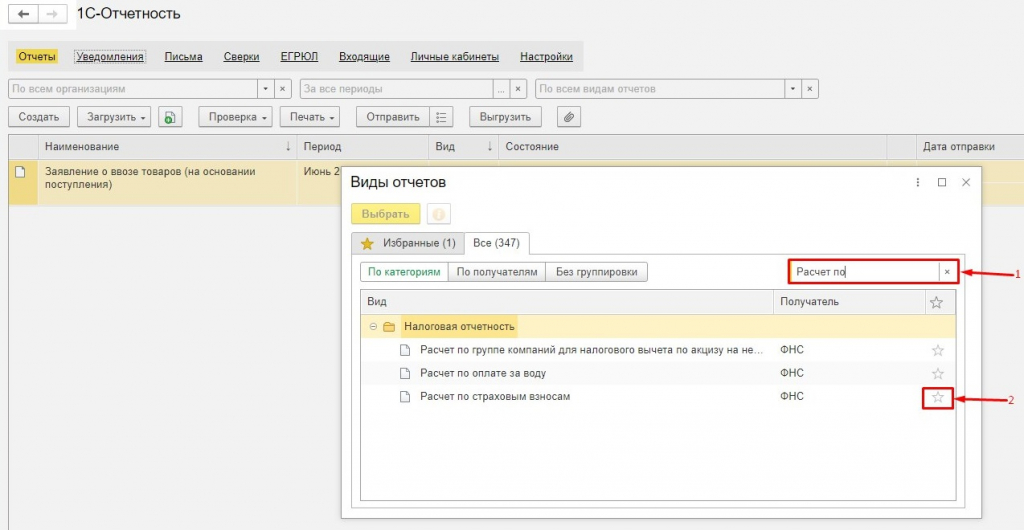1024x530 pixels.
Task: Select Без группировки option
Action: [x=597, y=272]
